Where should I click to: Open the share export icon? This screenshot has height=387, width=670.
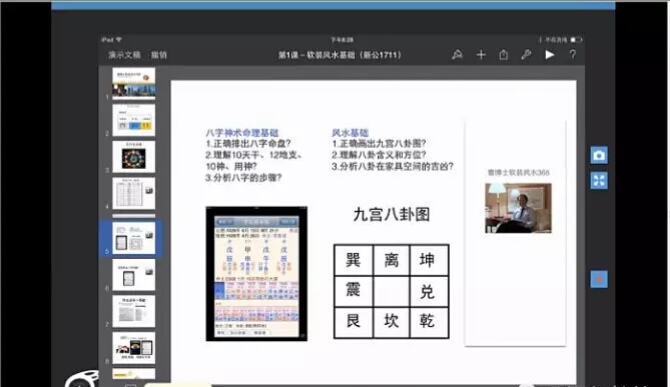(504, 55)
